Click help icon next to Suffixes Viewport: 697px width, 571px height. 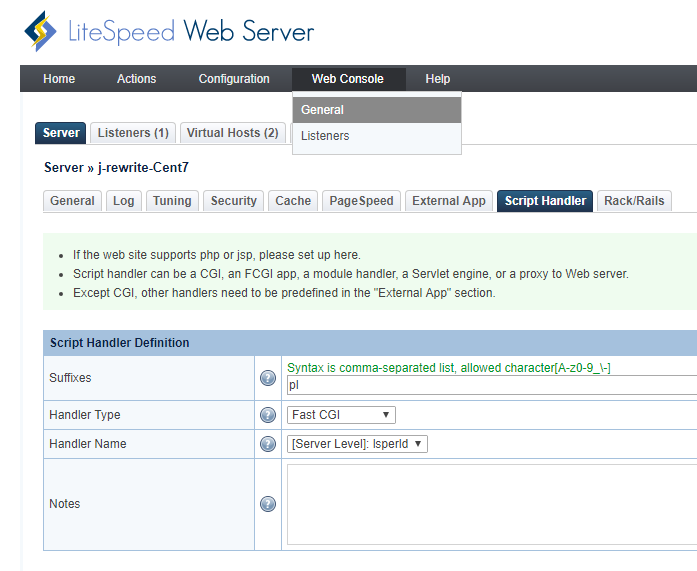268,378
